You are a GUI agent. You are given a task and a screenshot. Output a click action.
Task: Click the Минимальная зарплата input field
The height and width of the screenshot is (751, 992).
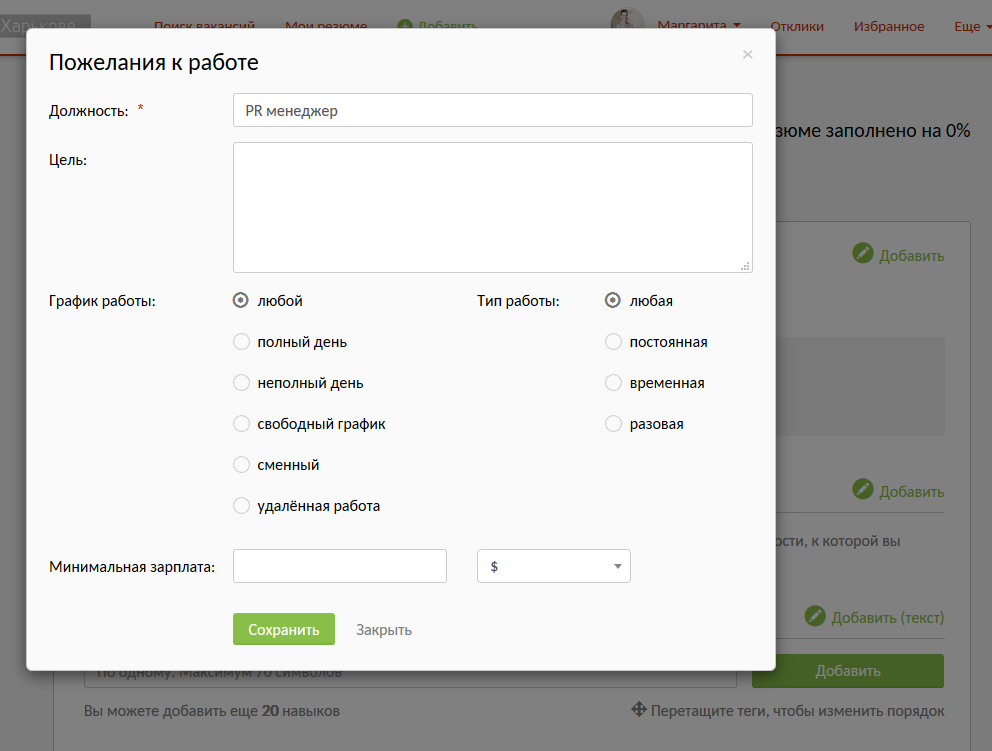coord(340,566)
